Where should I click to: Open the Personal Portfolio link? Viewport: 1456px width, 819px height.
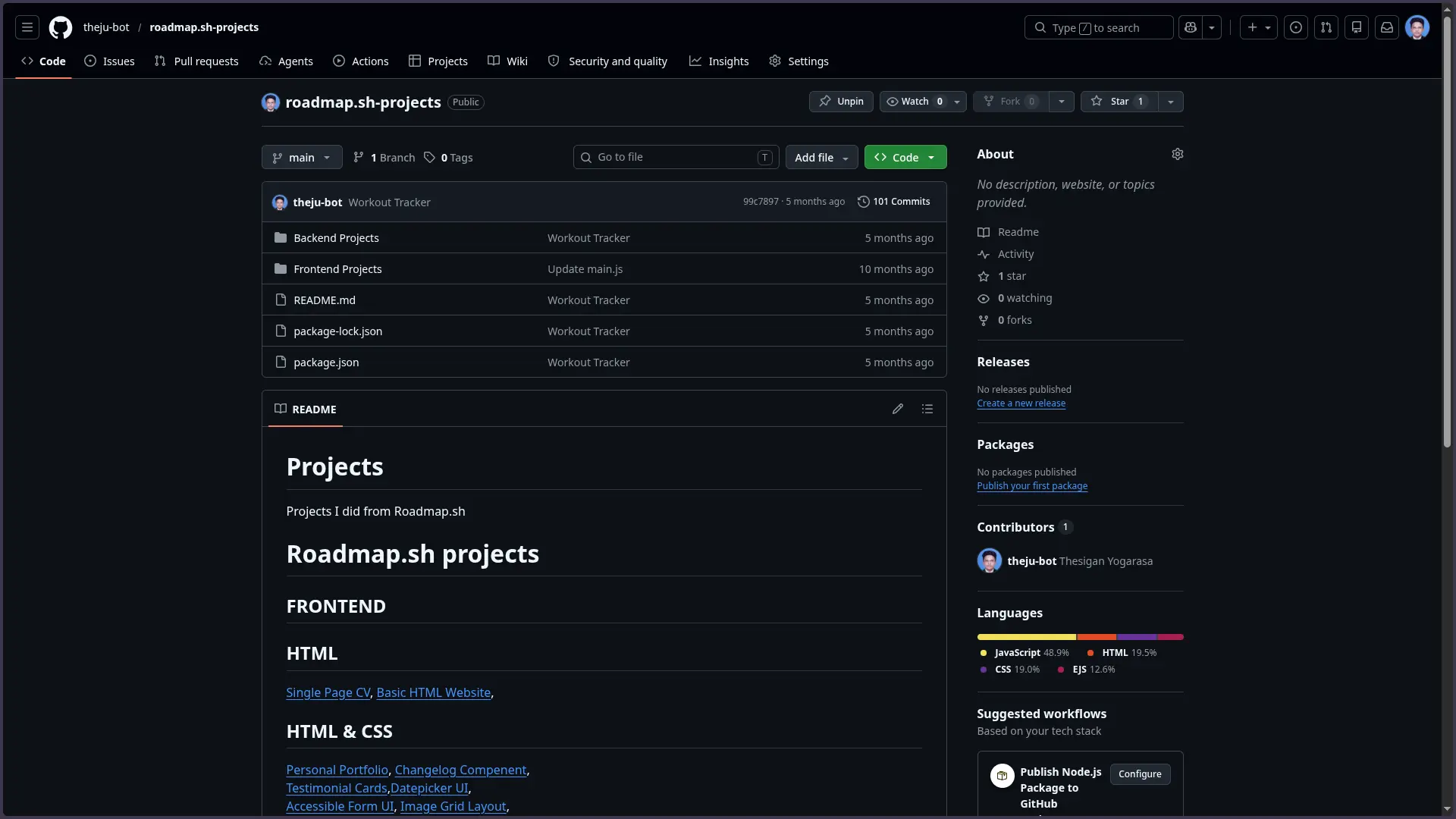click(337, 770)
